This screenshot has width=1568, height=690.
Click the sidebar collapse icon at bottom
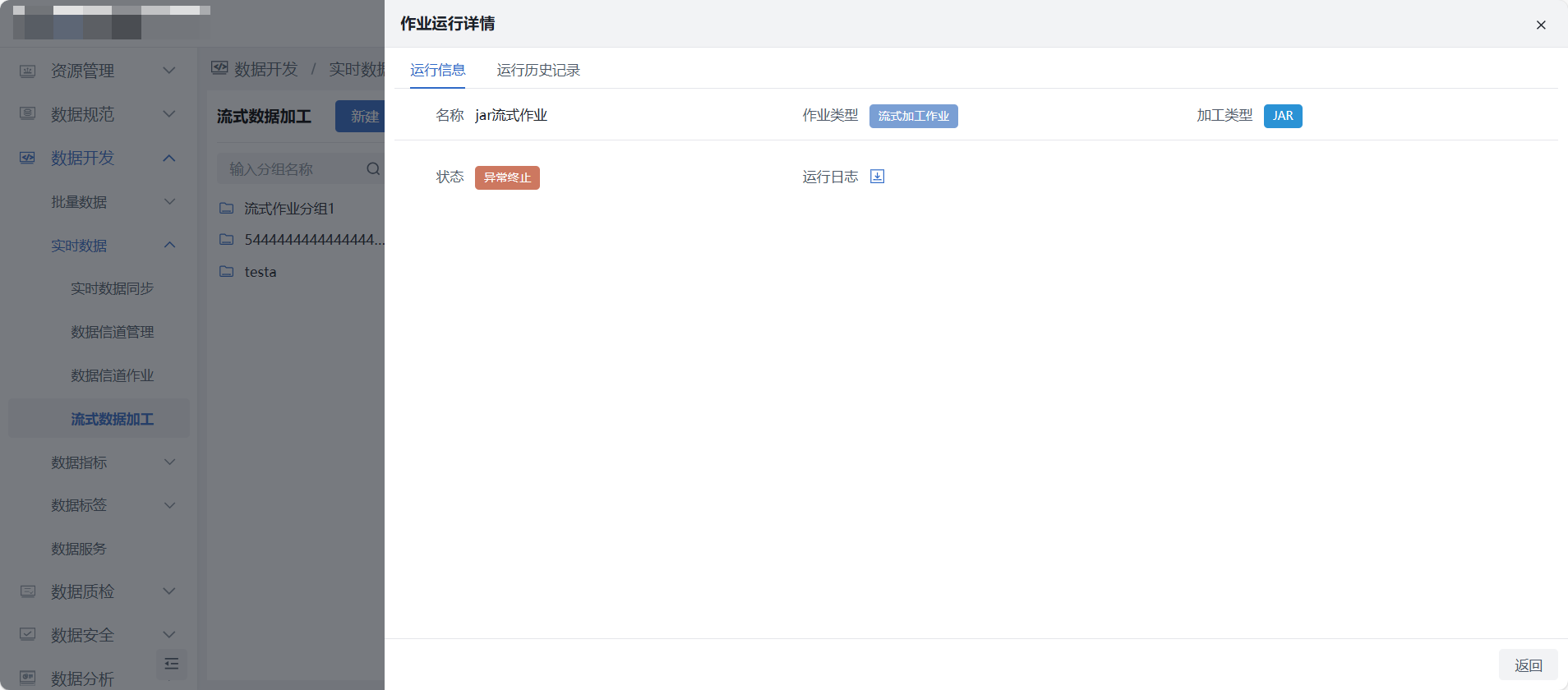click(172, 664)
